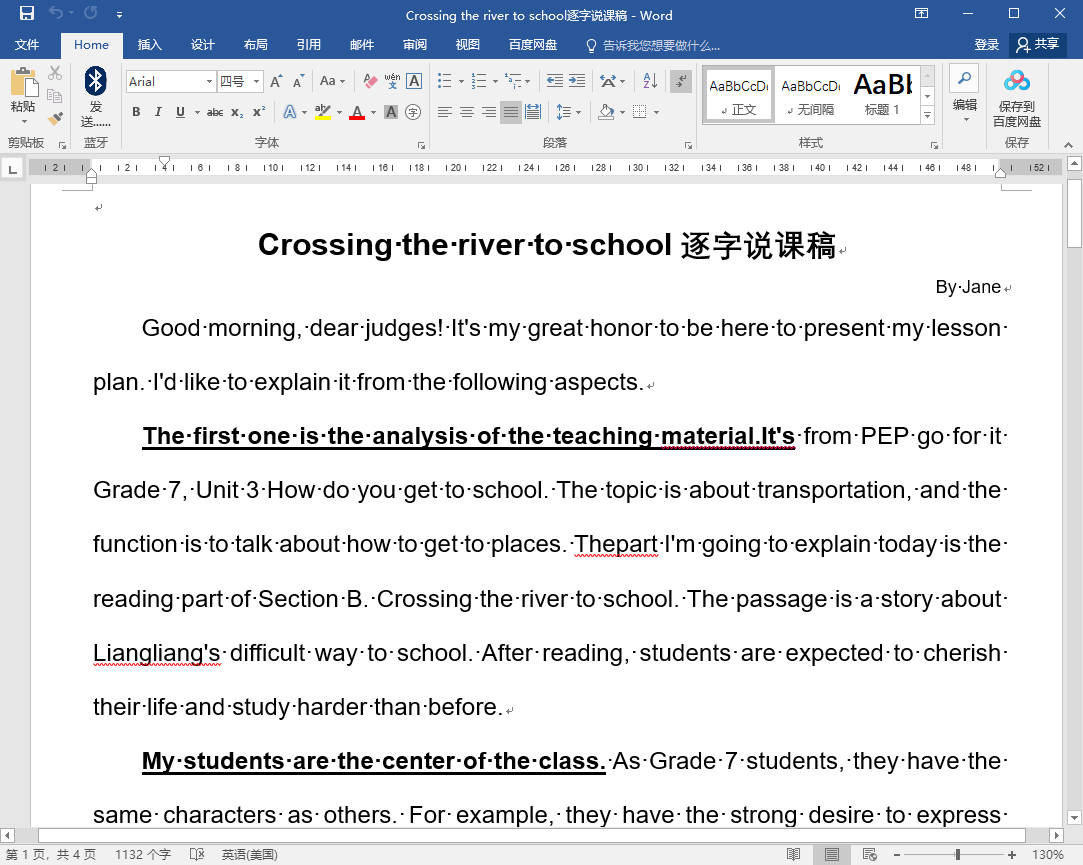Switch to the 插入 Insert tab
The height and width of the screenshot is (865, 1083).
pos(149,45)
